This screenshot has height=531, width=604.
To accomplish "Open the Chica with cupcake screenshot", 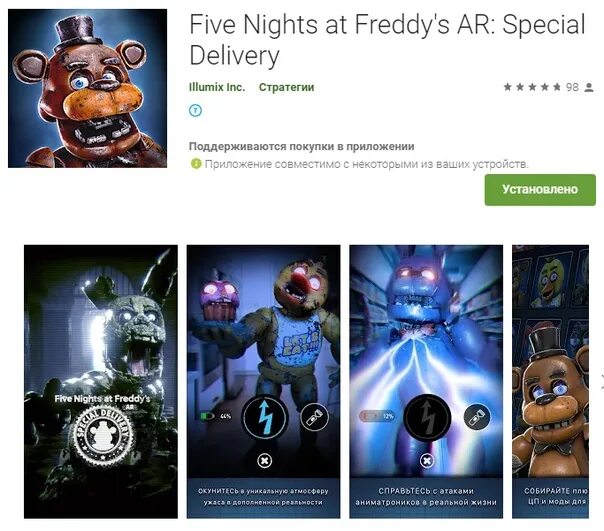I will tap(263, 381).
